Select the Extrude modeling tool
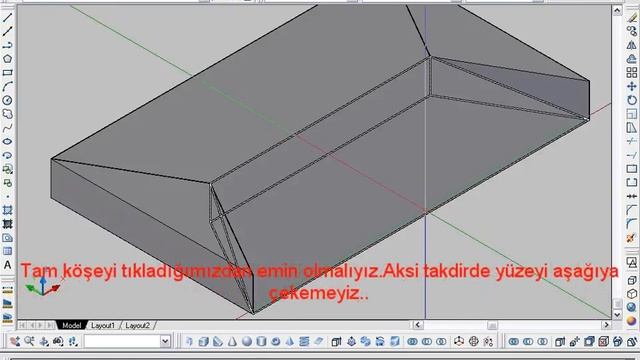This screenshot has height=360, width=640. (x=336, y=341)
